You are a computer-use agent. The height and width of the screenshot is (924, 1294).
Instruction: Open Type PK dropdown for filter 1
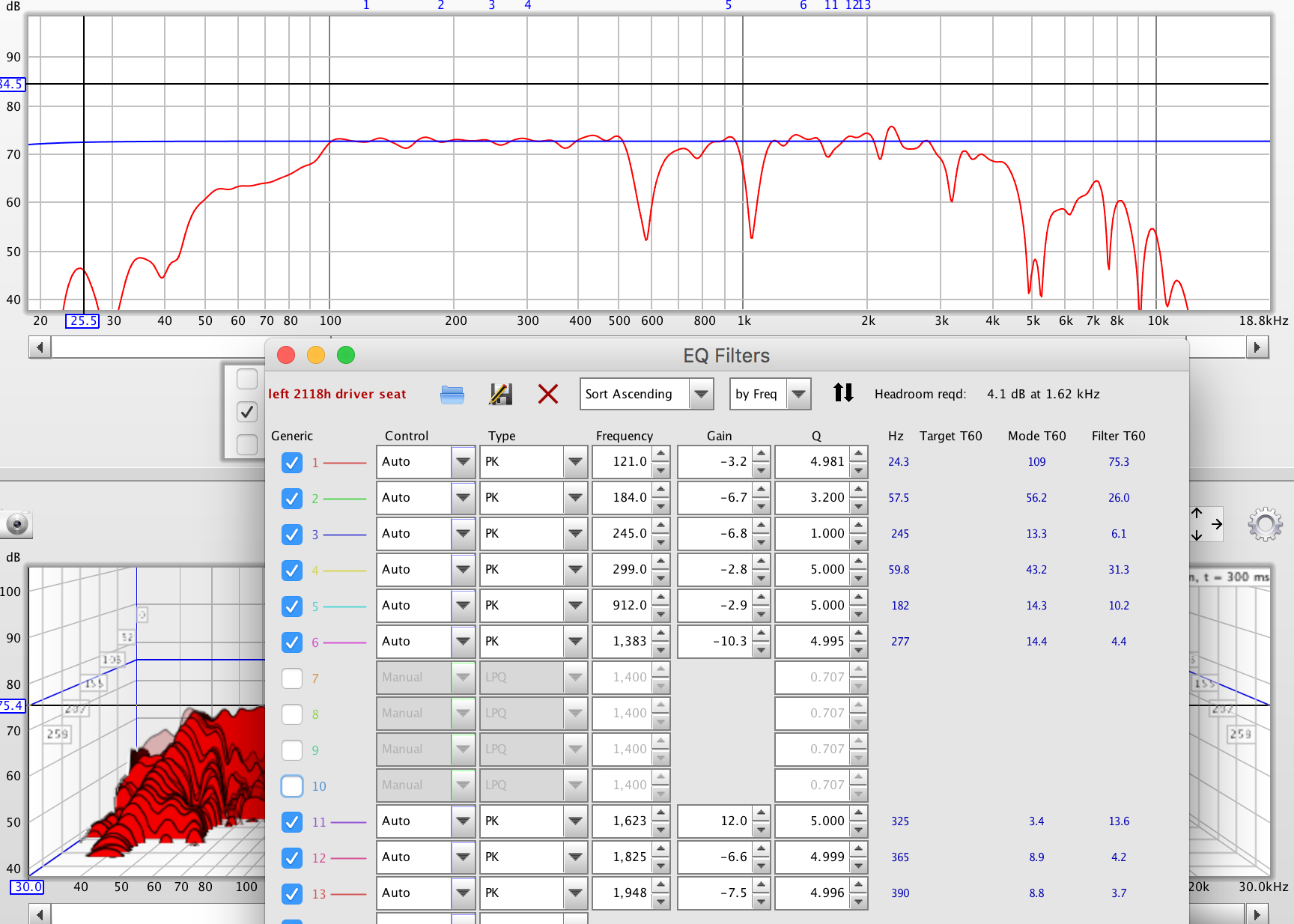click(533, 462)
